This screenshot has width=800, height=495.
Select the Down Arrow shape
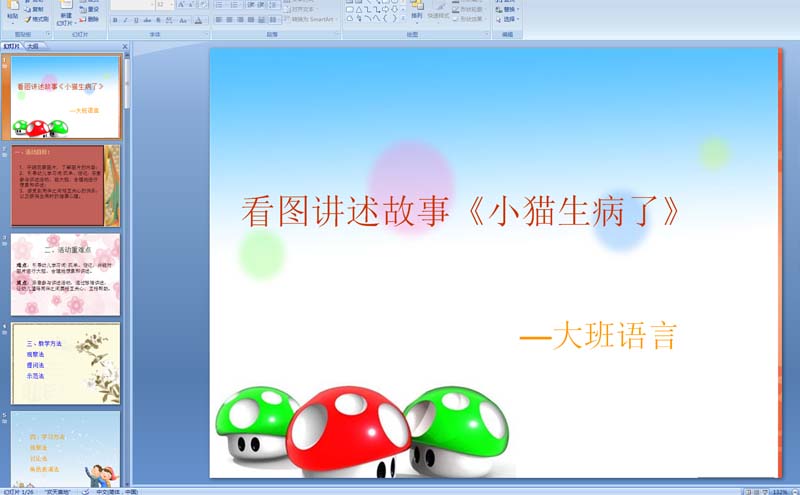click(394, 9)
